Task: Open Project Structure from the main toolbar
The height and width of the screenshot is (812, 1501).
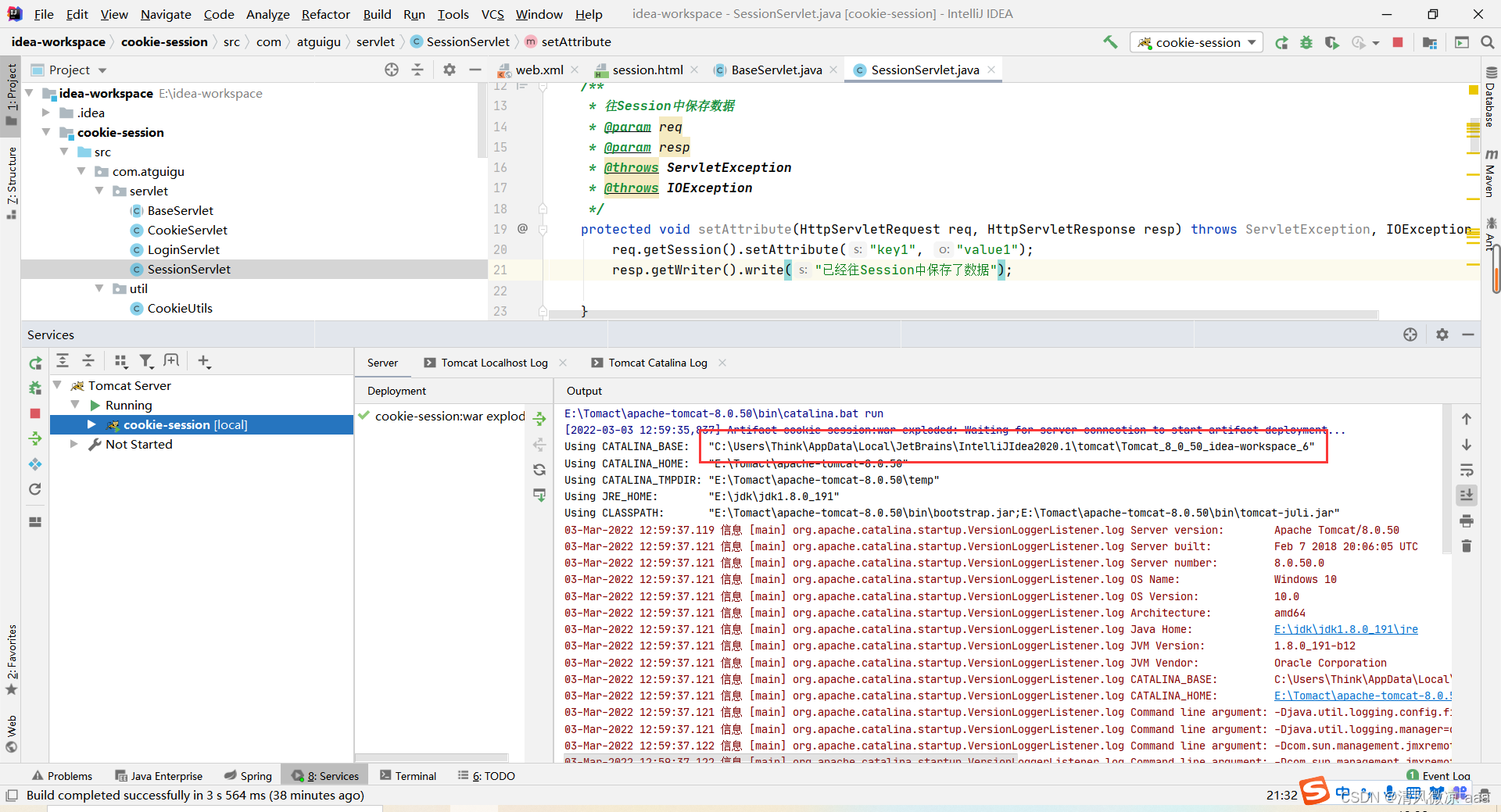Action: [x=1430, y=42]
